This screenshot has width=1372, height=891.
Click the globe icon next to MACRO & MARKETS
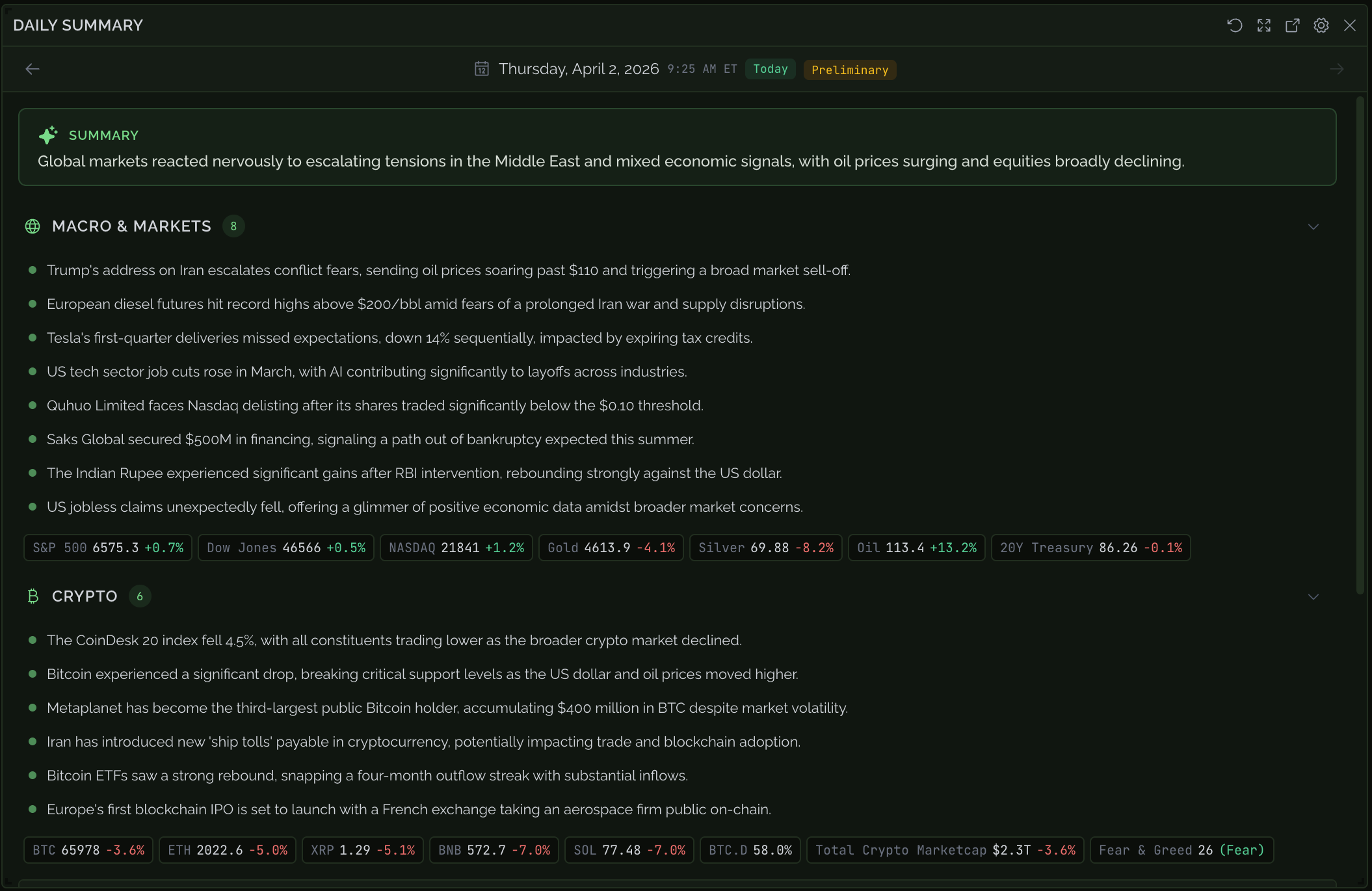pyautogui.click(x=33, y=226)
